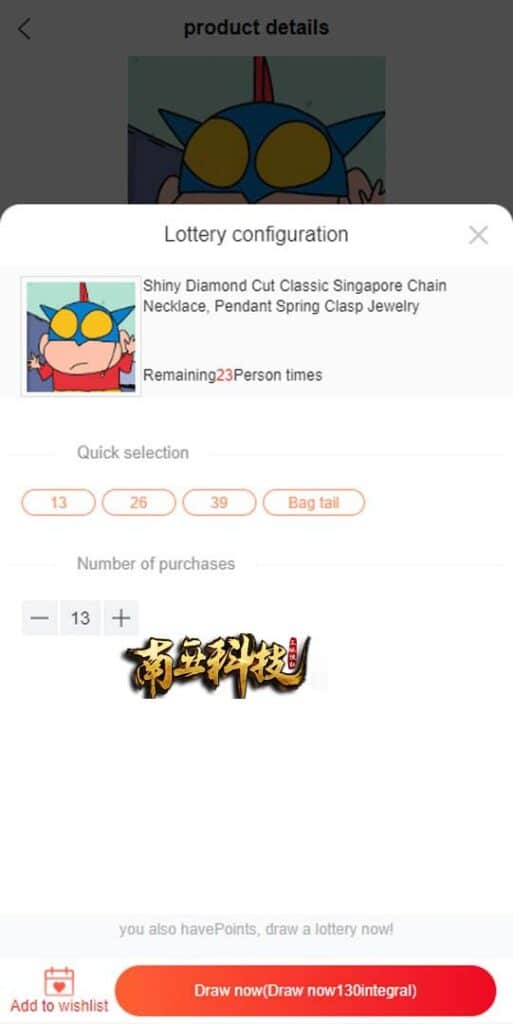Click the Quick selection section header
The image size is (513, 1024).
coord(133,453)
